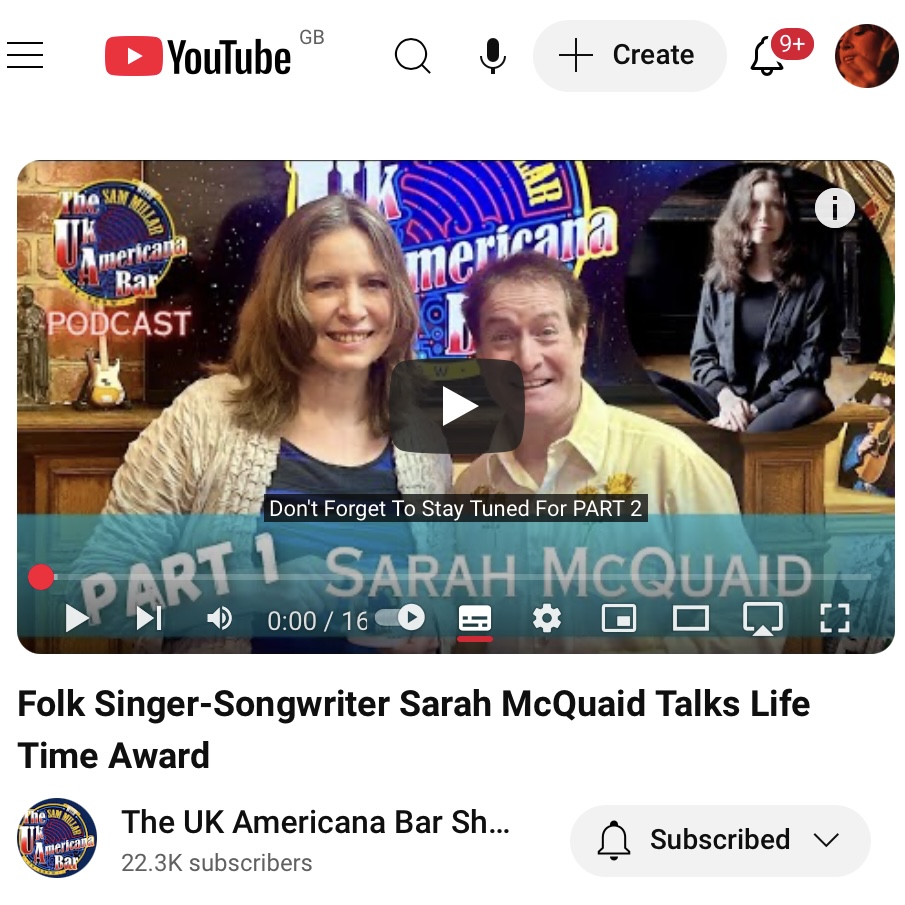Viewport: 905px width, 905px height.
Task: Enable miniplayer mode
Action: point(619,619)
